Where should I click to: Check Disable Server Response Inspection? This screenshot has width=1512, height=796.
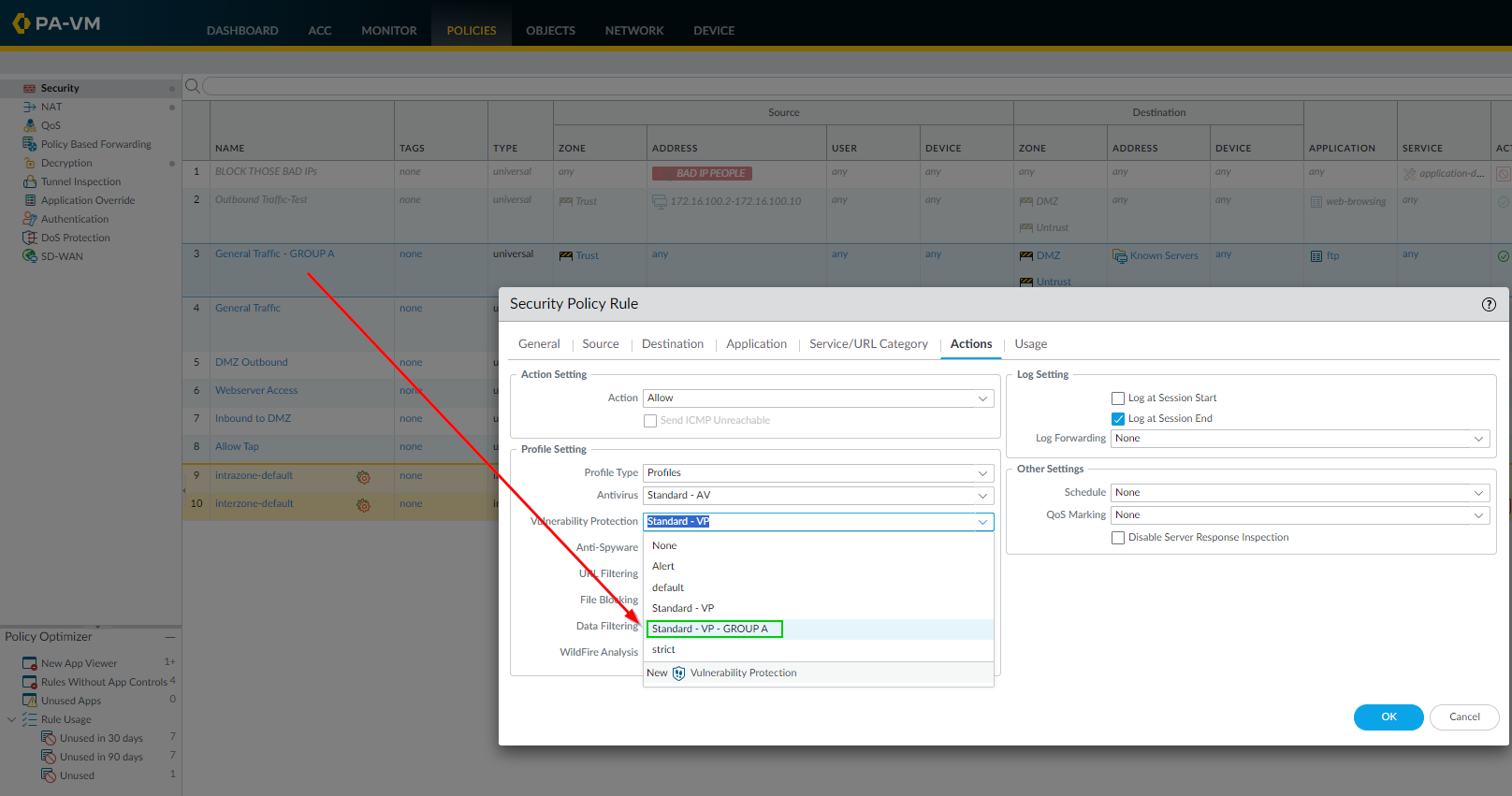pyautogui.click(x=1118, y=538)
